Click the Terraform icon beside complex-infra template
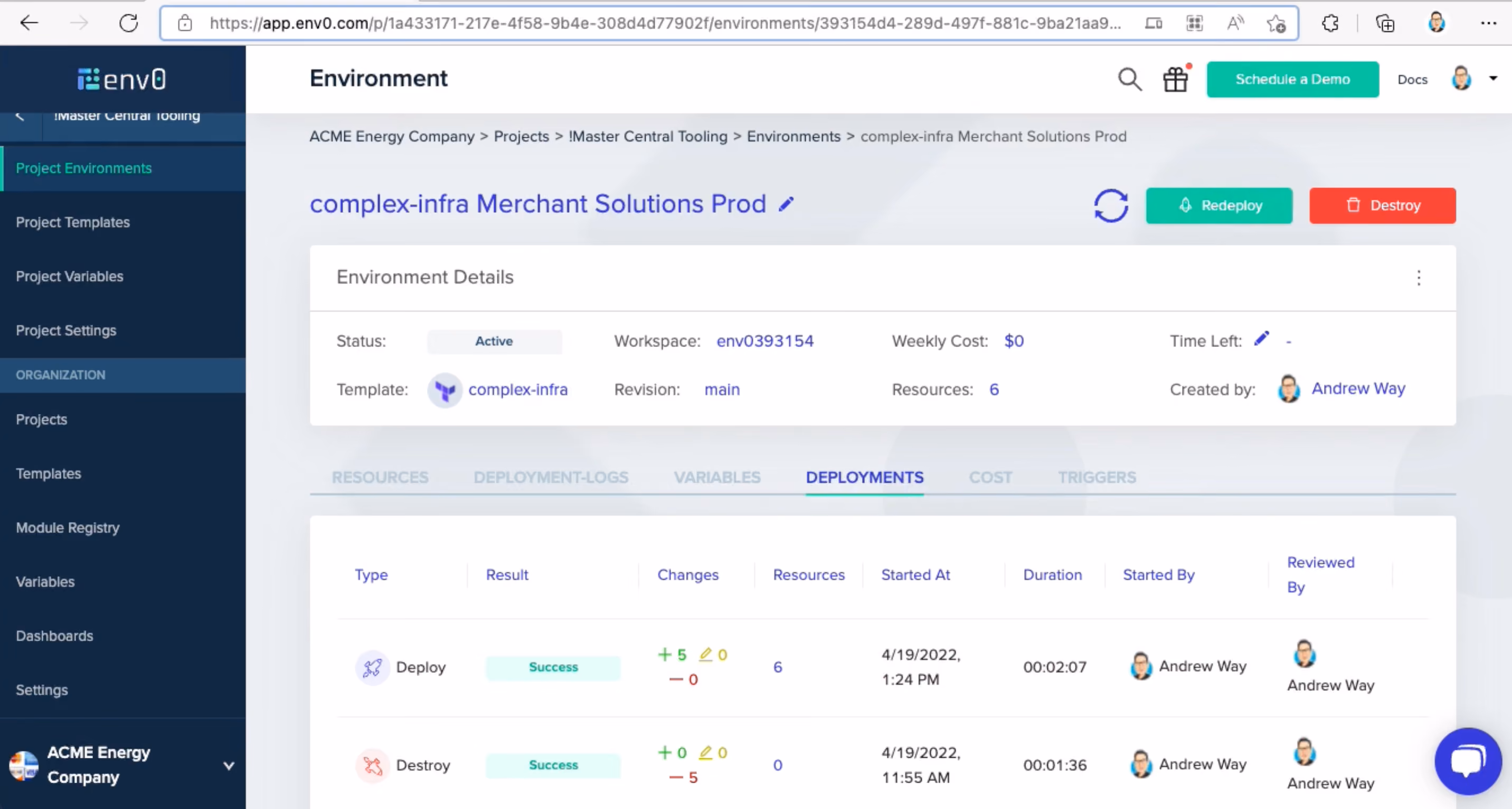Screen dimensions: 1512x809 (x=445, y=390)
